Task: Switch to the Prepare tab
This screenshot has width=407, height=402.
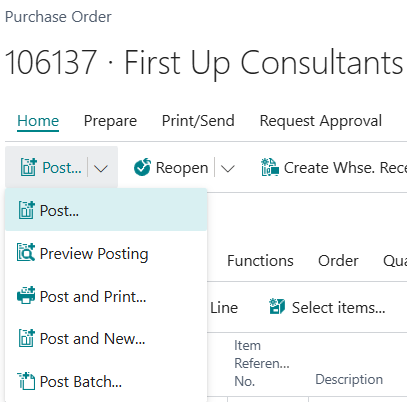Action: (x=110, y=121)
